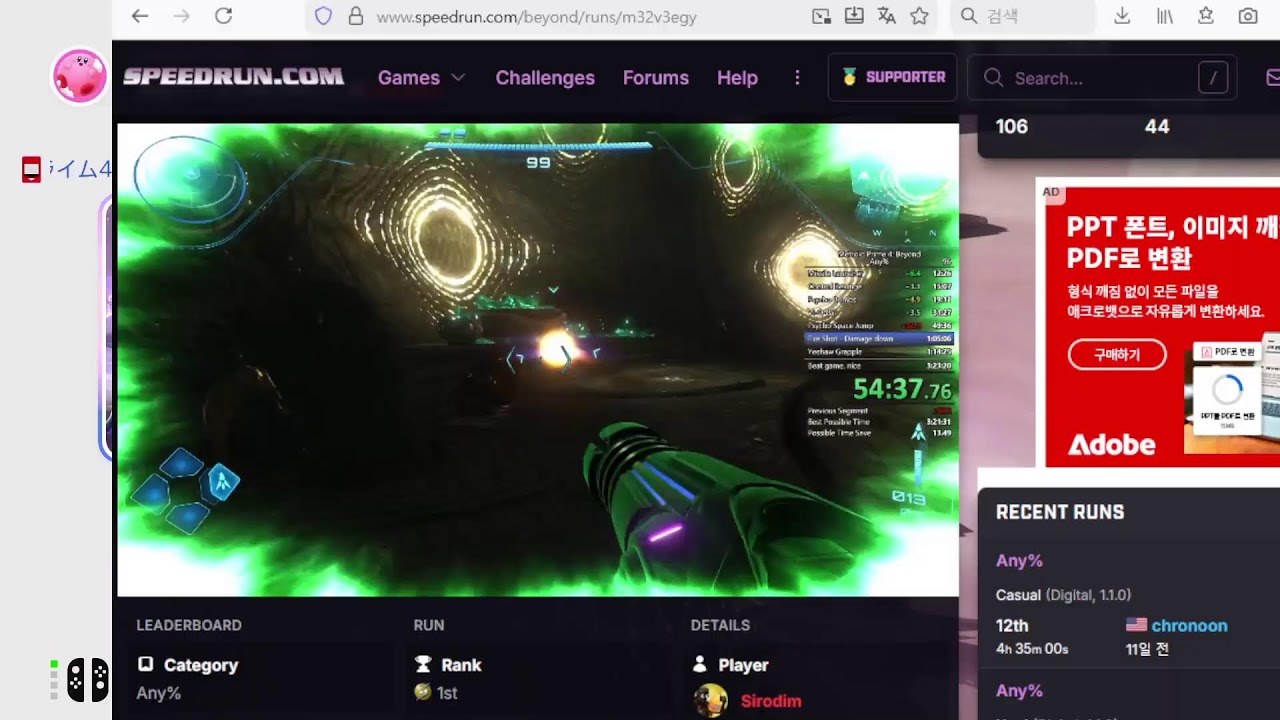Click the red Switch icon beside Japanese text
1280x720 pixels.
coord(31,170)
